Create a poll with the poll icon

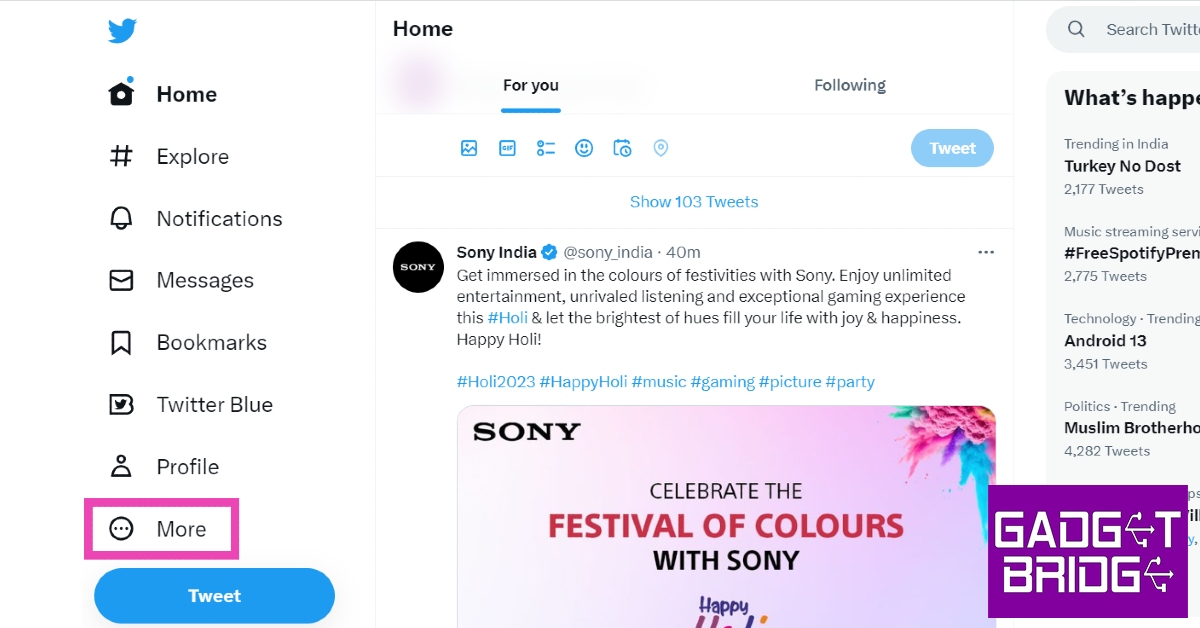(546, 148)
